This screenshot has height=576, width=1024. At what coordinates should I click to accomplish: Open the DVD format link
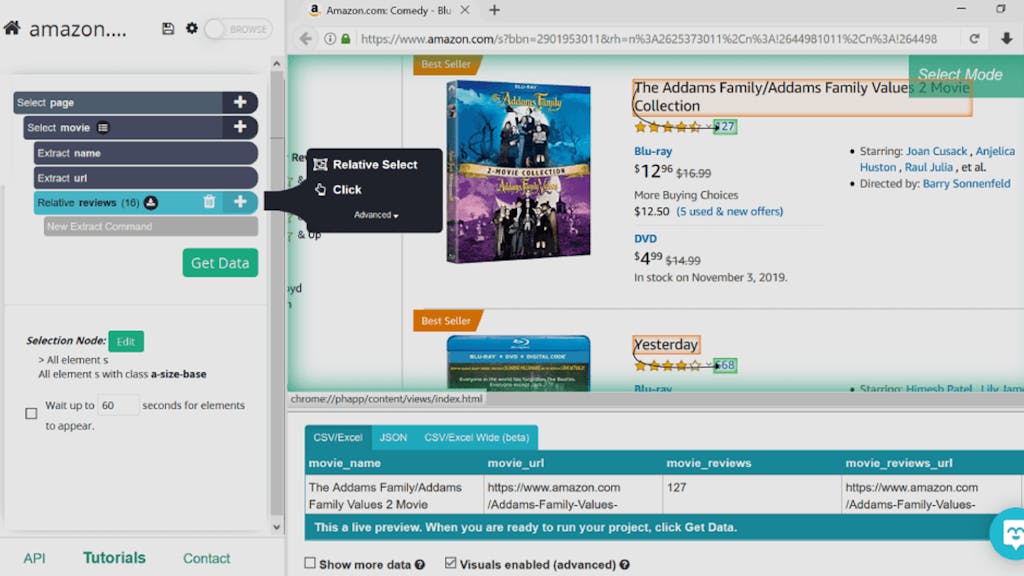[x=645, y=238]
